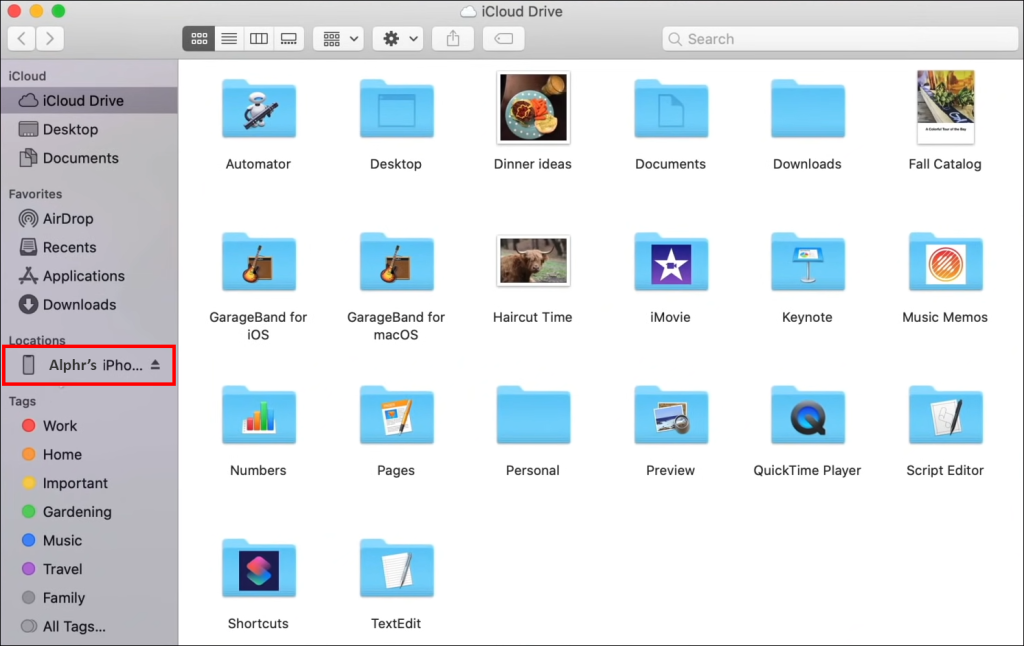Open Applications from the sidebar
The image size is (1024, 646).
(x=83, y=276)
